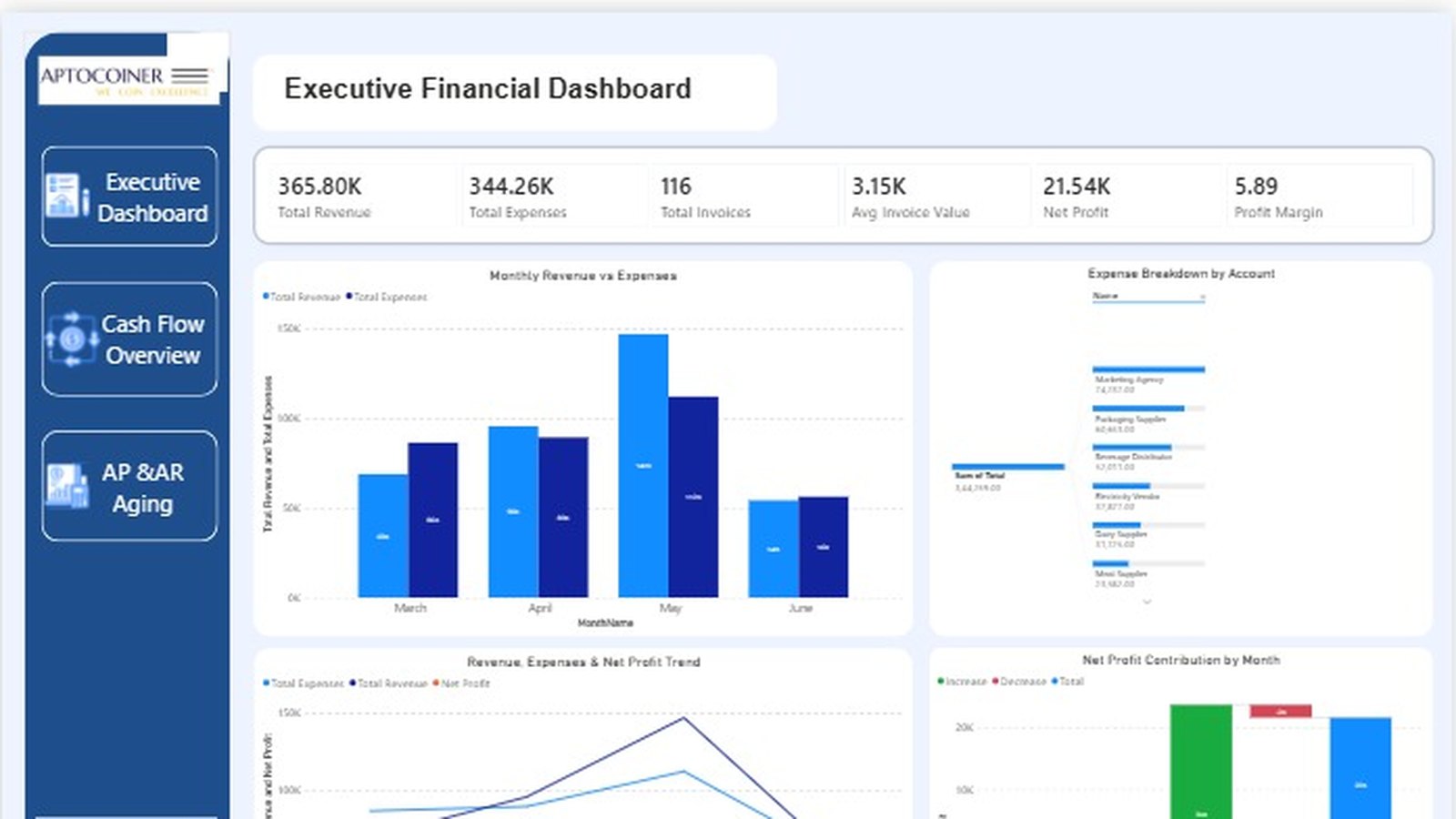Click Net Profit legend in Trend chart
1456x819 pixels.
click(461, 683)
